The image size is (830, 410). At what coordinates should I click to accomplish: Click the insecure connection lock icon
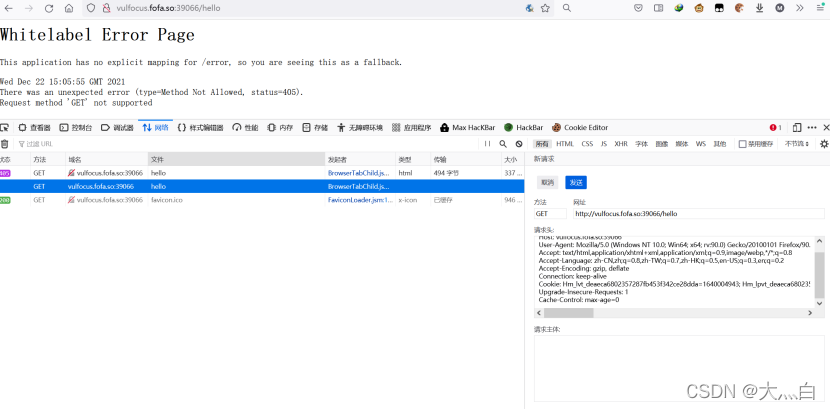106,8
